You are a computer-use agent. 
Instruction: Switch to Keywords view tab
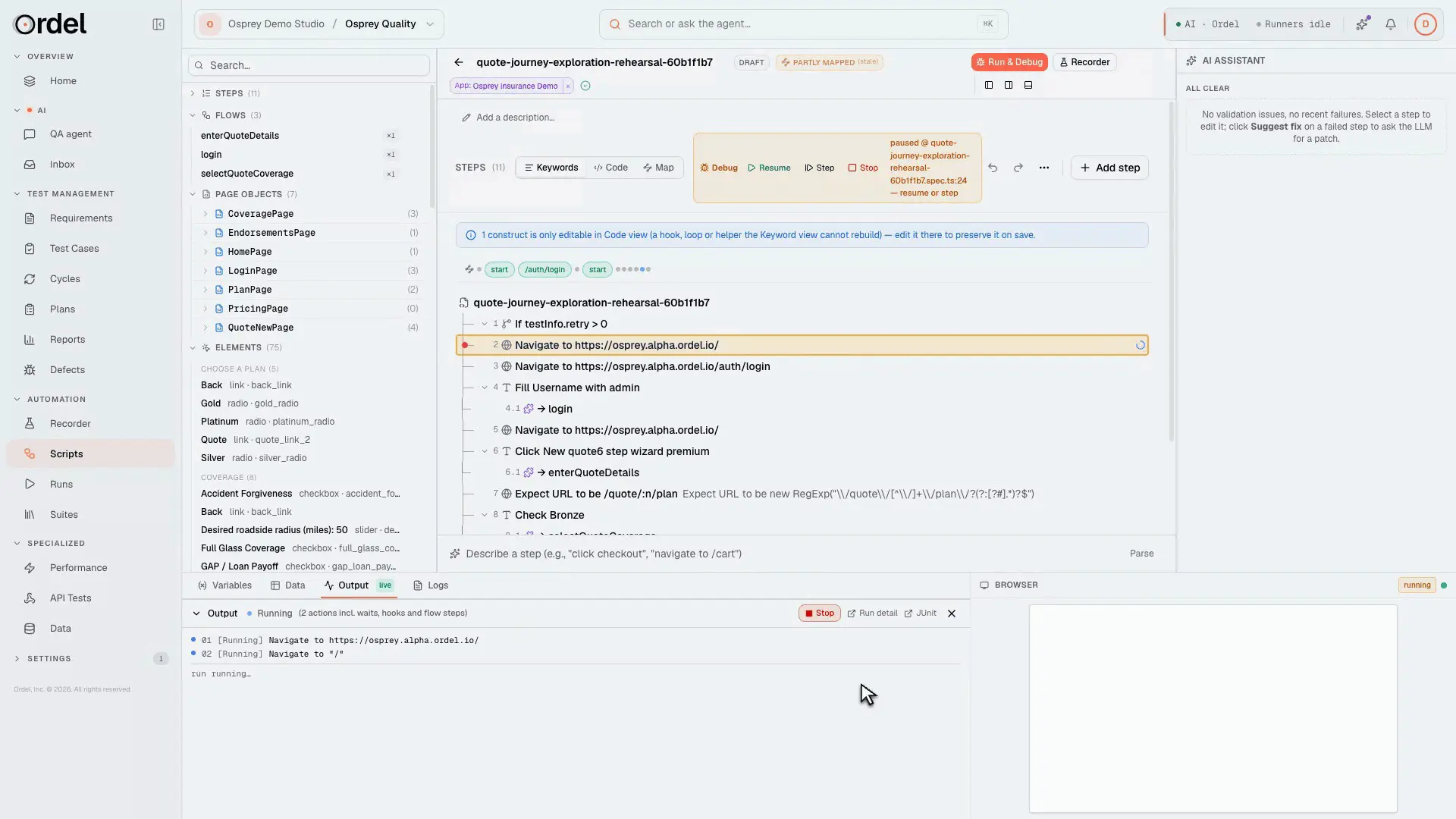tap(551, 168)
